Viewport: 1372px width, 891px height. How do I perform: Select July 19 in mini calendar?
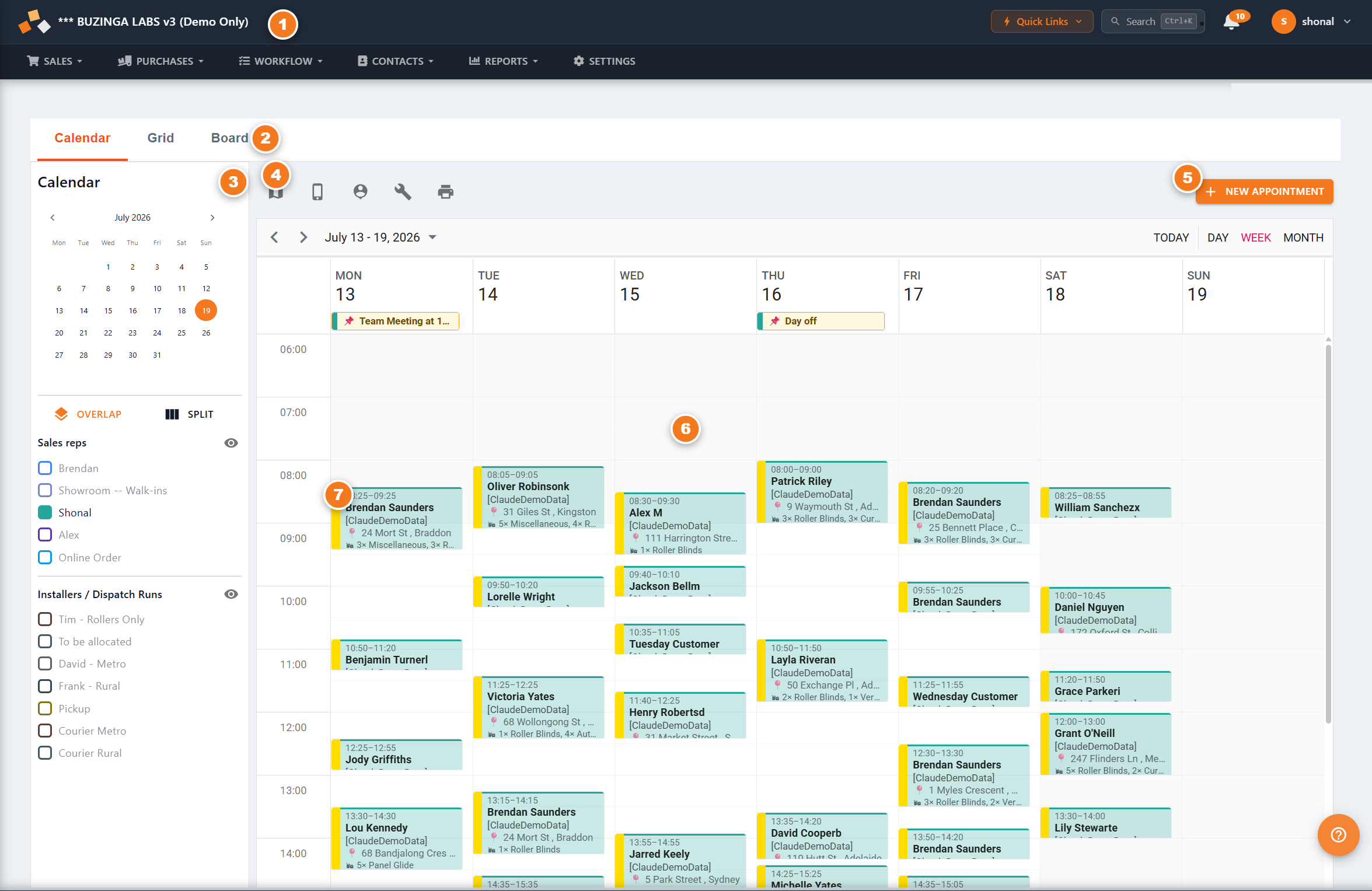pos(206,311)
